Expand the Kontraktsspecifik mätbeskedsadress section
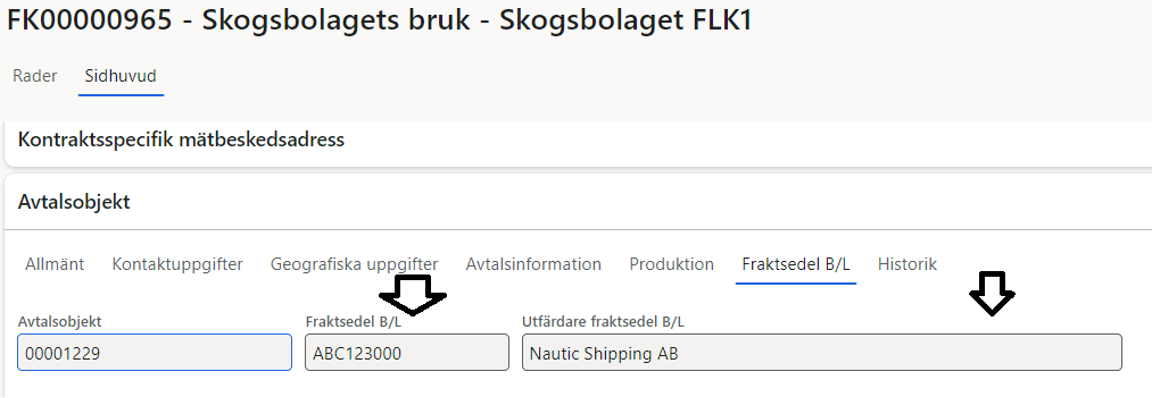The width and height of the screenshot is (1152, 398). [x=181, y=140]
